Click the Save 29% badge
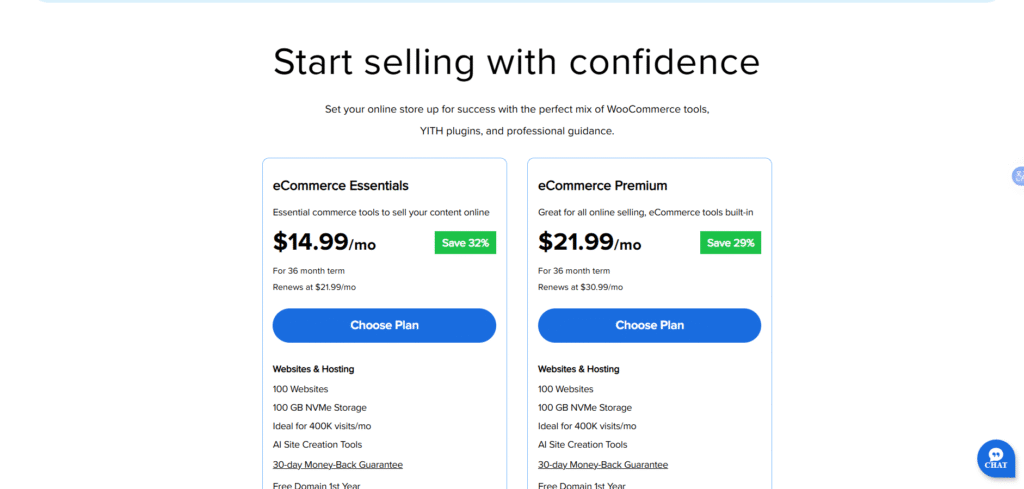The image size is (1024, 489). pyautogui.click(x=730, y=243)
